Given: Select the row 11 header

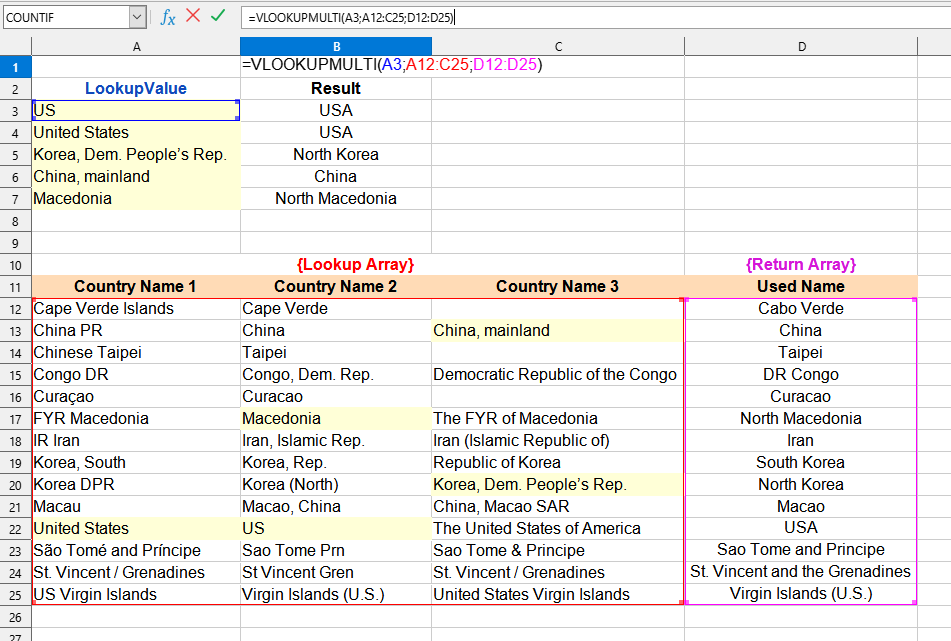Looking at the screenshot, I should click(16, 287).
